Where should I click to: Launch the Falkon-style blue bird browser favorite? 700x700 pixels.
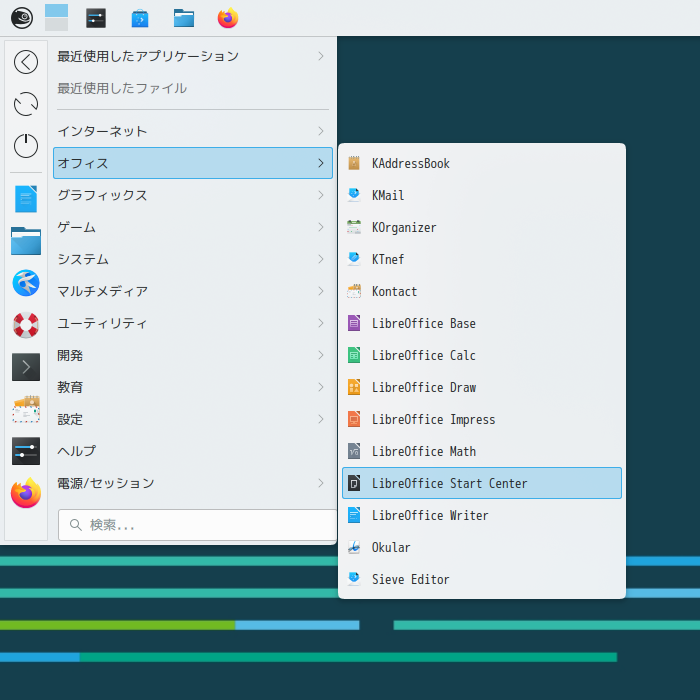[x=26, y=283]
